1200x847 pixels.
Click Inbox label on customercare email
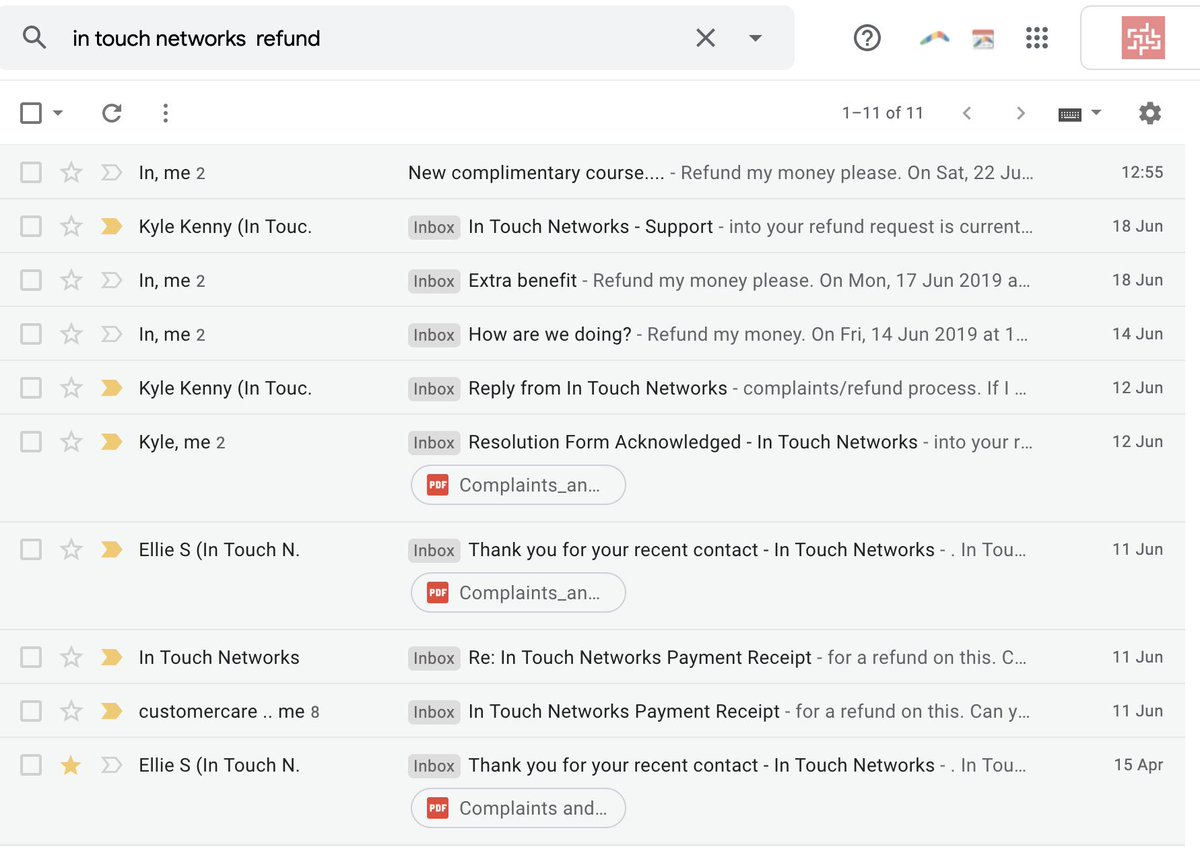click(x=434, y=712)
